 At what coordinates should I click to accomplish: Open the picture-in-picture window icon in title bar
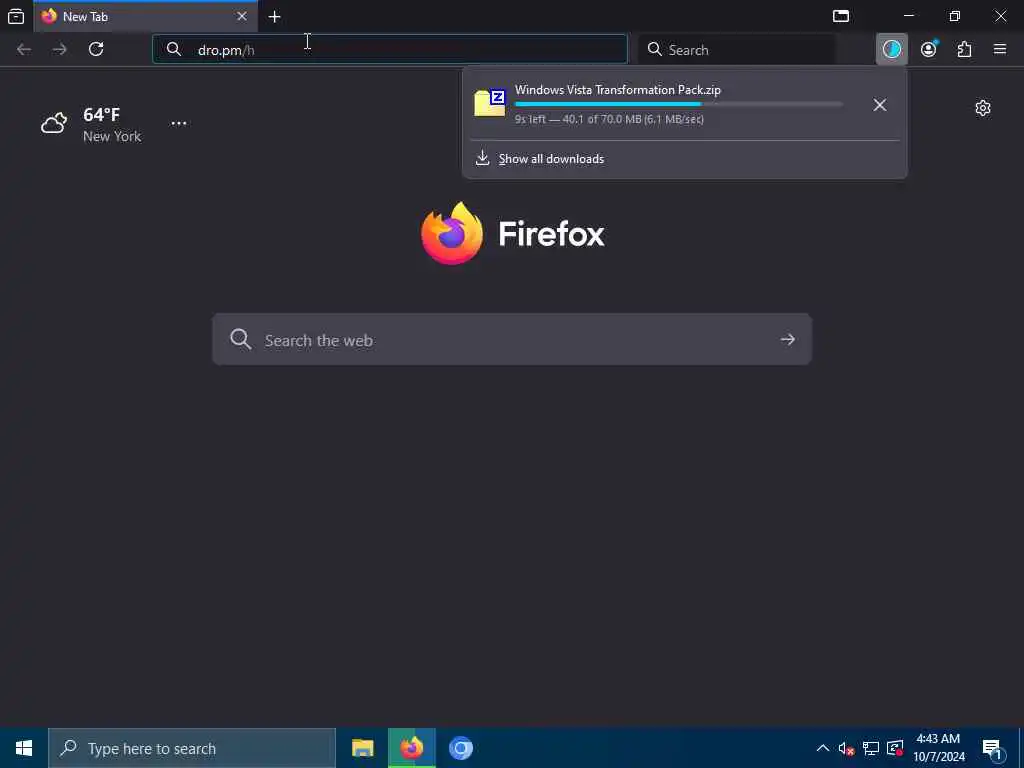841,16
